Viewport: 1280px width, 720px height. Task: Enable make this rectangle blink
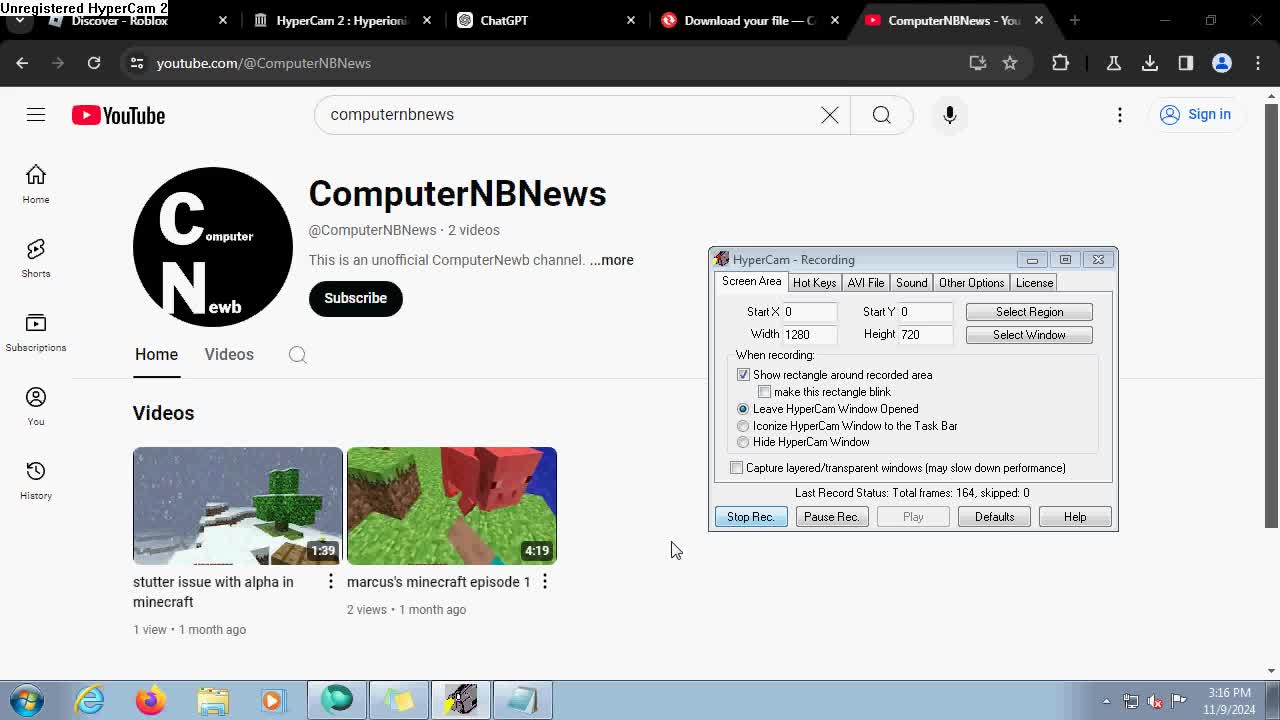[x=765, y=392]
